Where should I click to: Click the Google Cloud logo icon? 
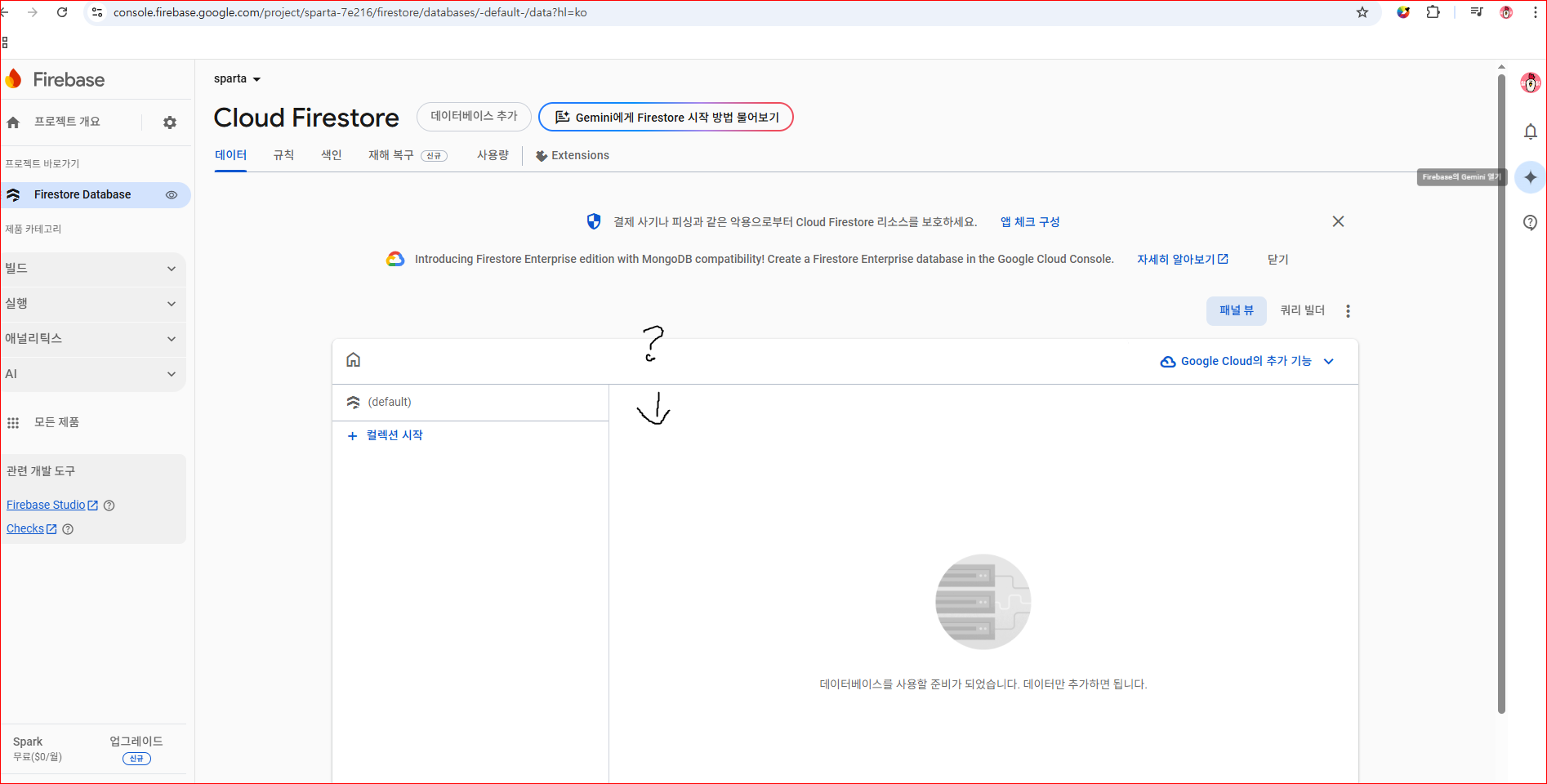(395, 259)
